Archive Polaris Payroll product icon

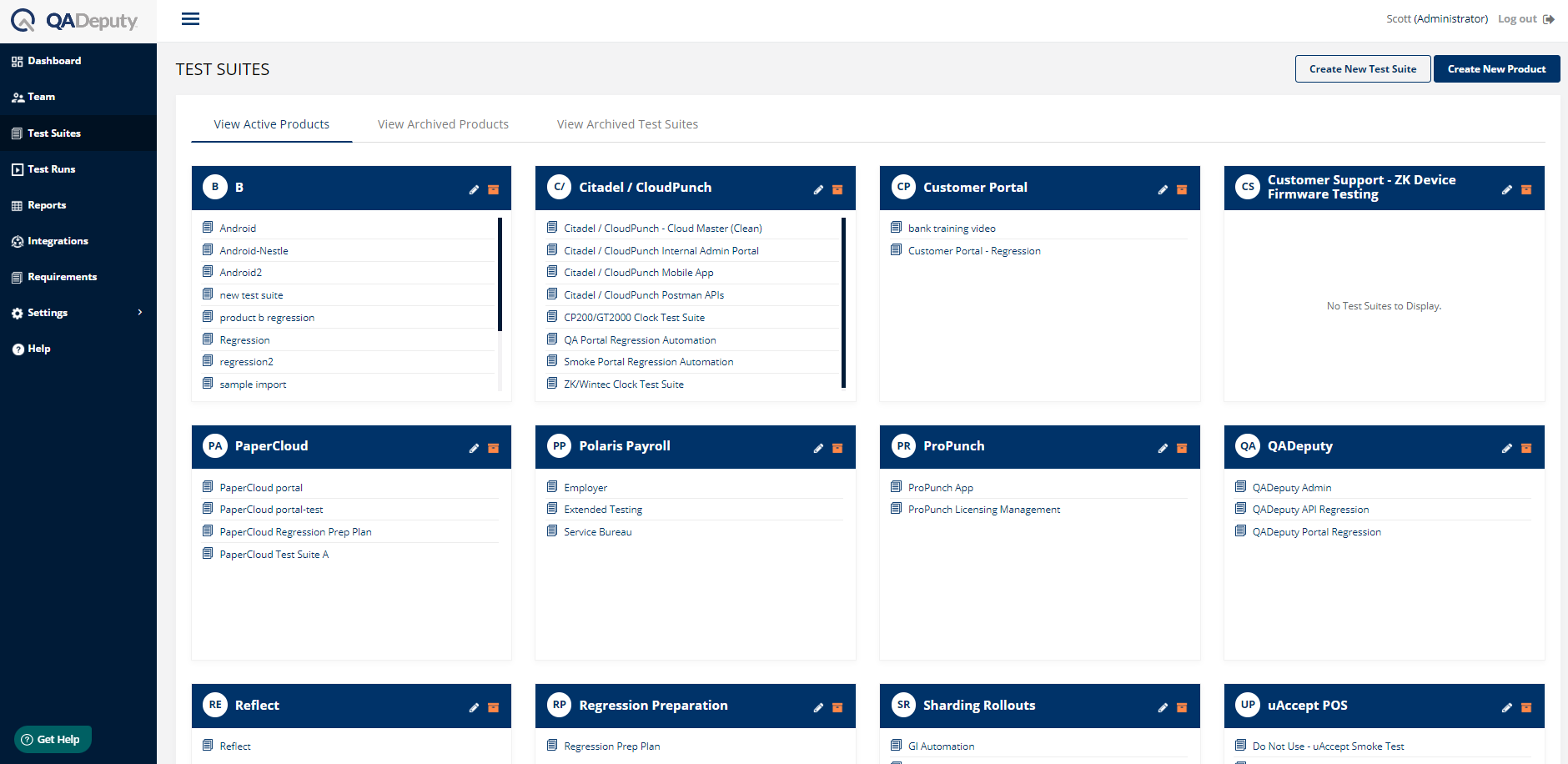pyautogui.click(x=837, y=449)
